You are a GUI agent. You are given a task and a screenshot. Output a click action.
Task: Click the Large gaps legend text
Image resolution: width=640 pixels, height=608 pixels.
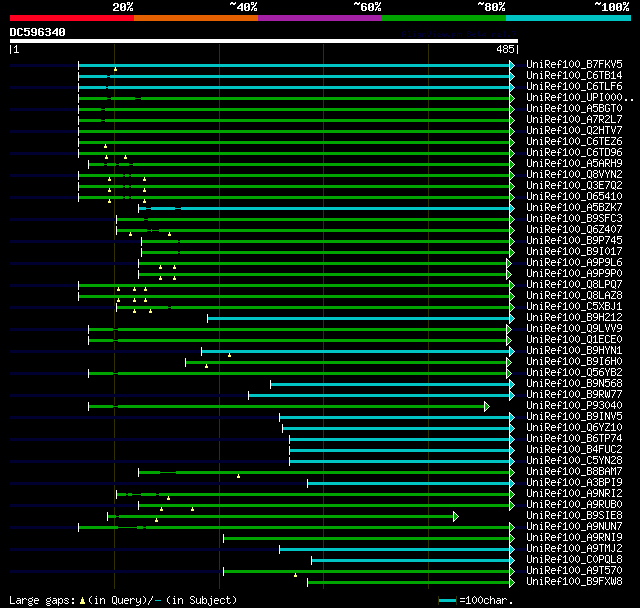pyautogui.click(x=123, y=600)
